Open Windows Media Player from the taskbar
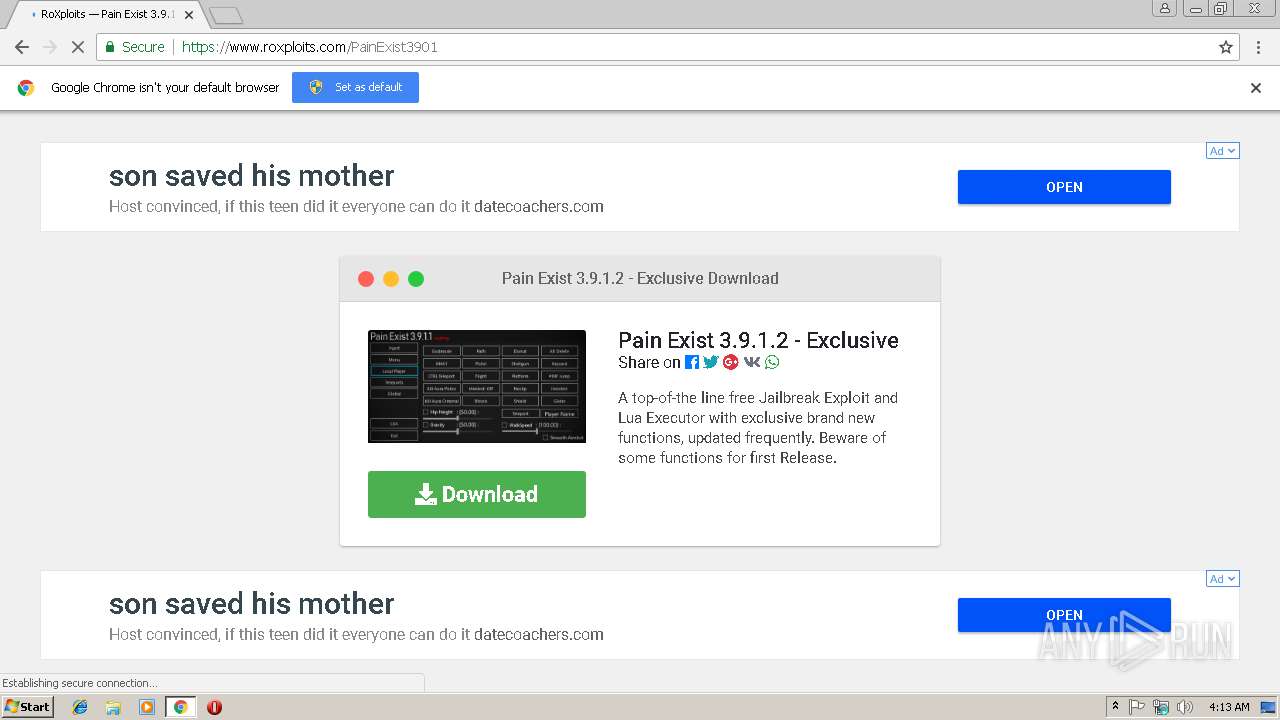1280x720 pixels. coord(147,707)
